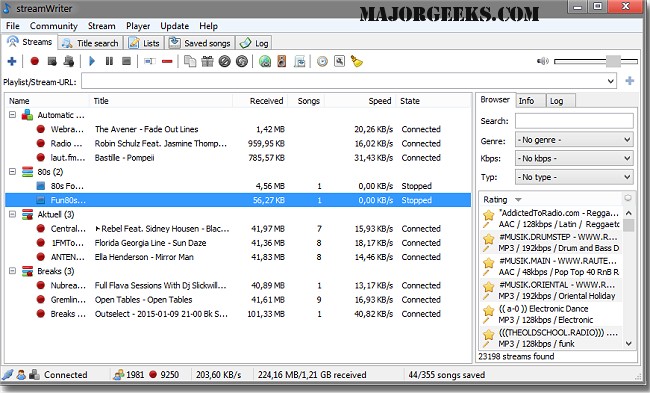This screenshot has height=393, width=650.
Task: Open settings with the wrench icon
Action: pyautogui.click(x=340, y=61)
